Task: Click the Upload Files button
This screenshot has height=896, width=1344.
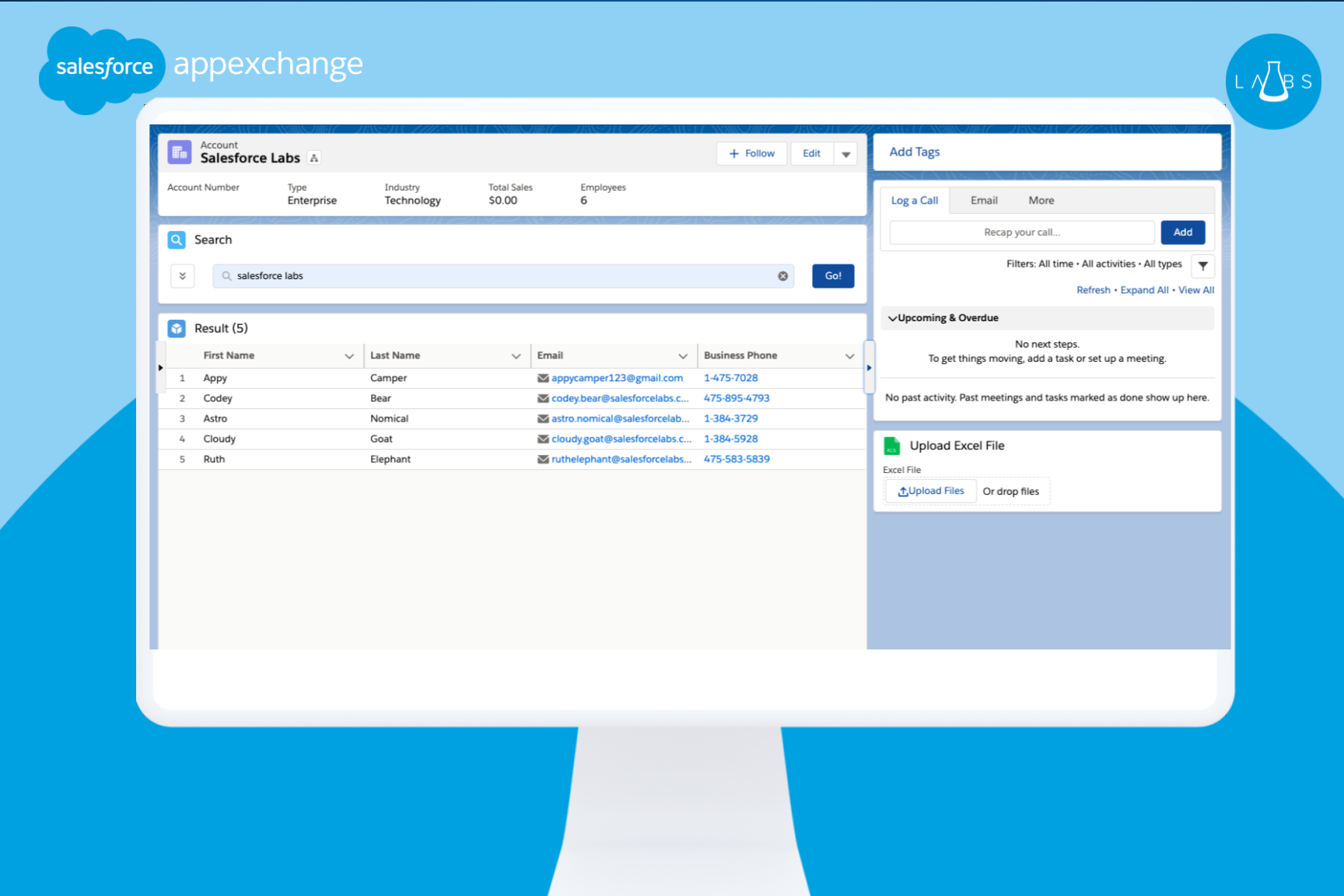Action: click(x=931, y=492)
